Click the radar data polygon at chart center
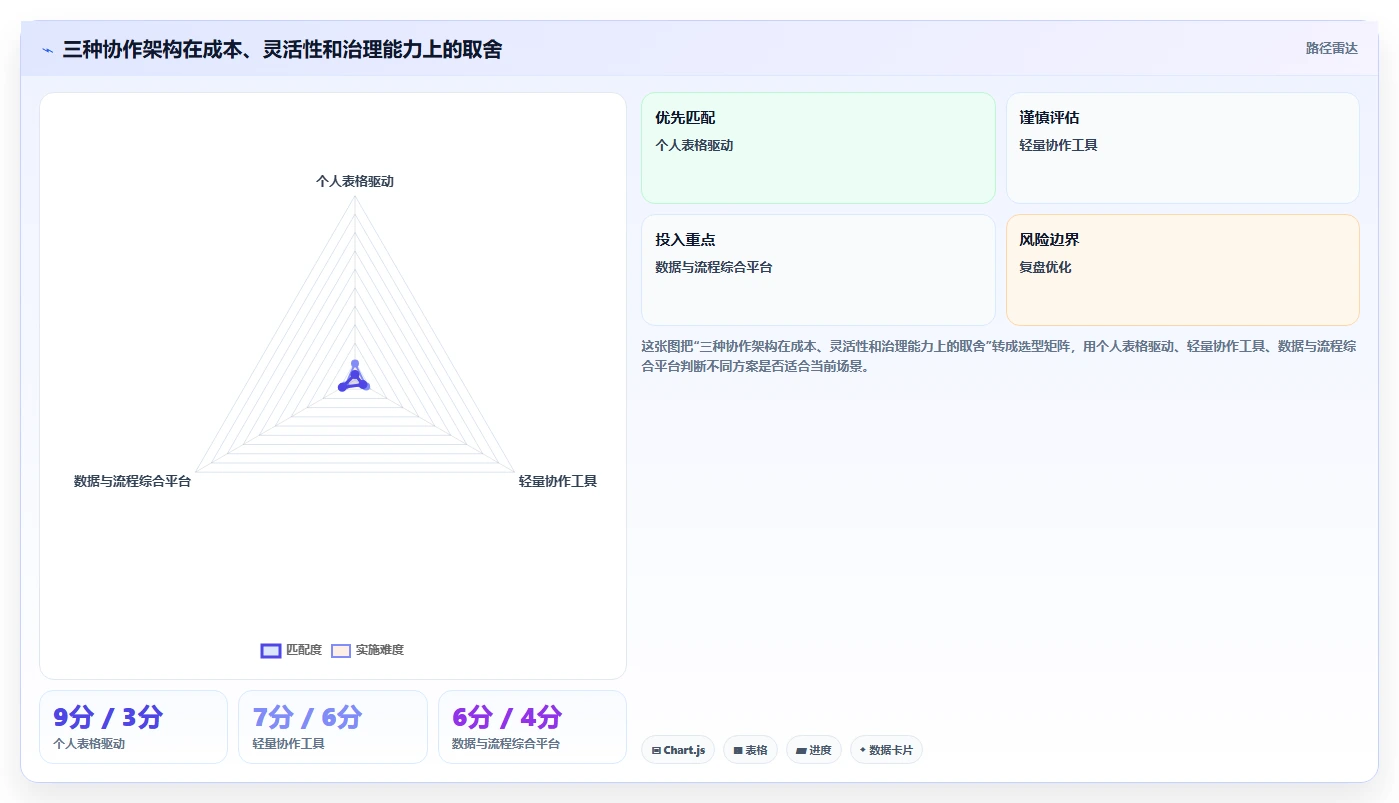The width and height of the screenshot is (1399, 803). 353,379
